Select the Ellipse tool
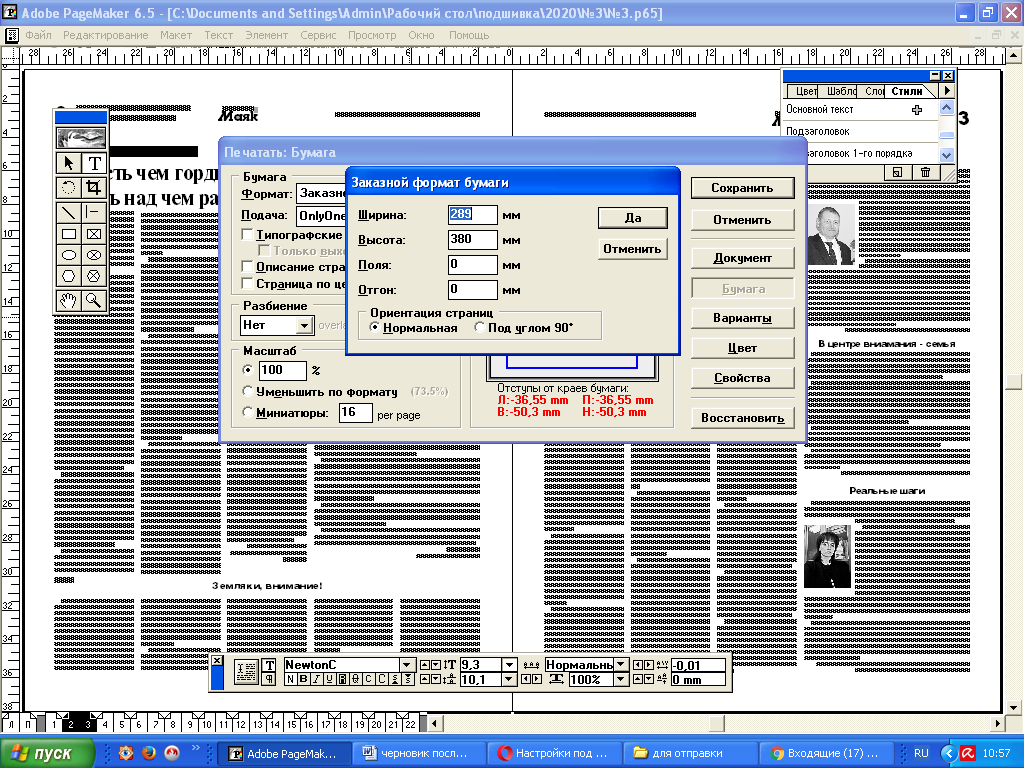This screenshot has height=768, width=1024. 69,255
